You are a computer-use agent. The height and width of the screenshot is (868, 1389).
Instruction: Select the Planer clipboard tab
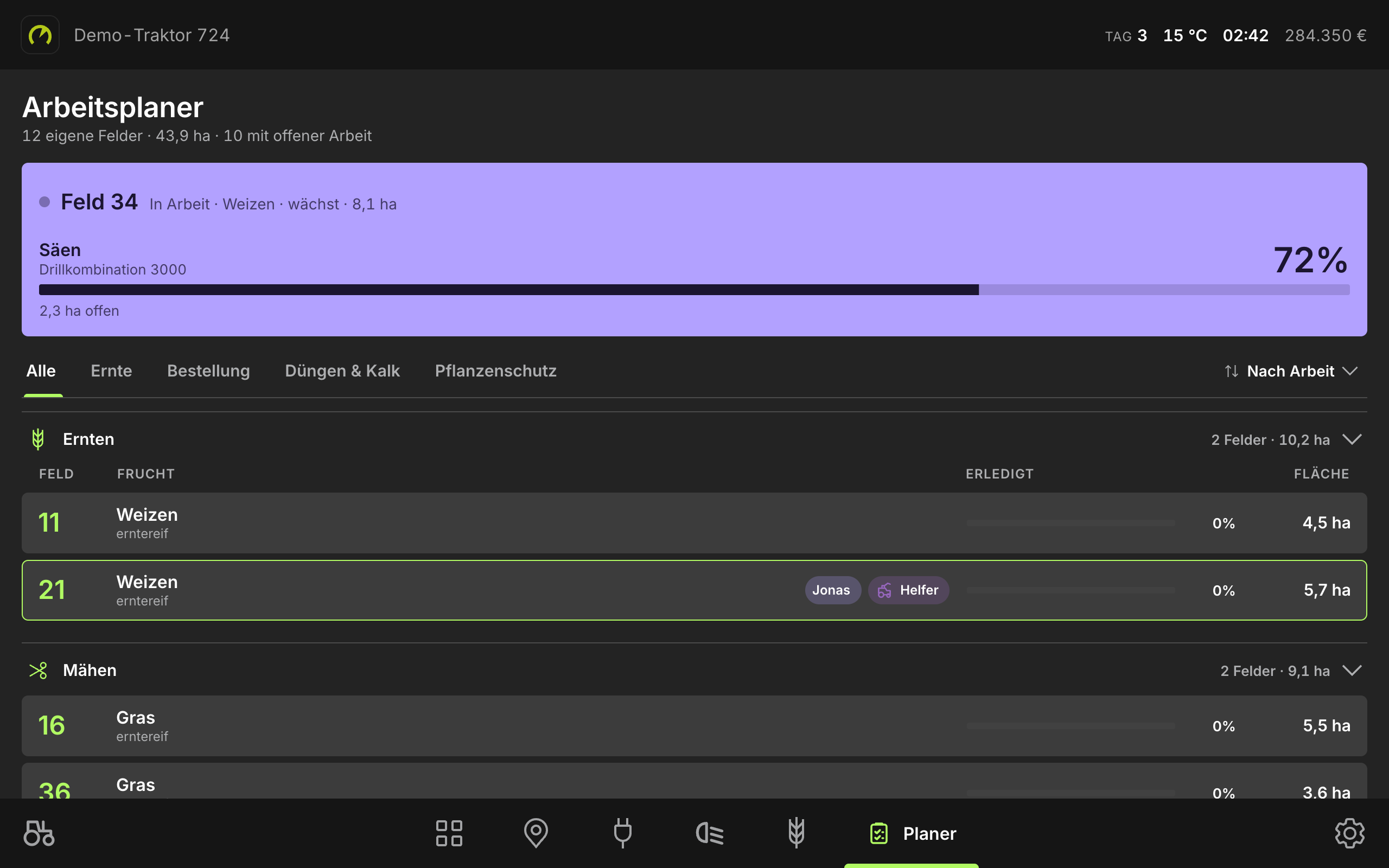click(912, 833)
